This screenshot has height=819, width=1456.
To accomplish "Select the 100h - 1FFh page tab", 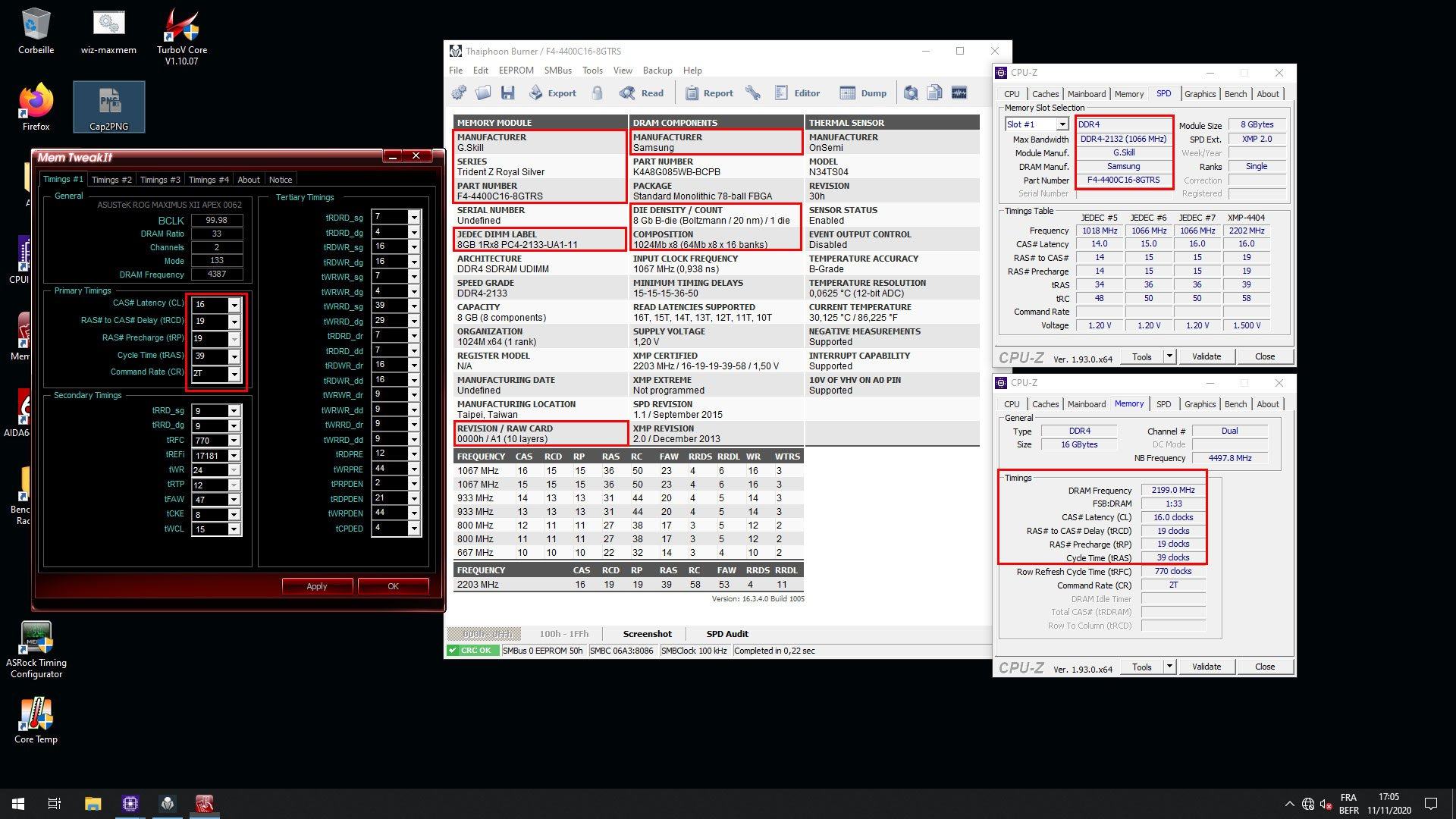I will (x=563, y=634).
